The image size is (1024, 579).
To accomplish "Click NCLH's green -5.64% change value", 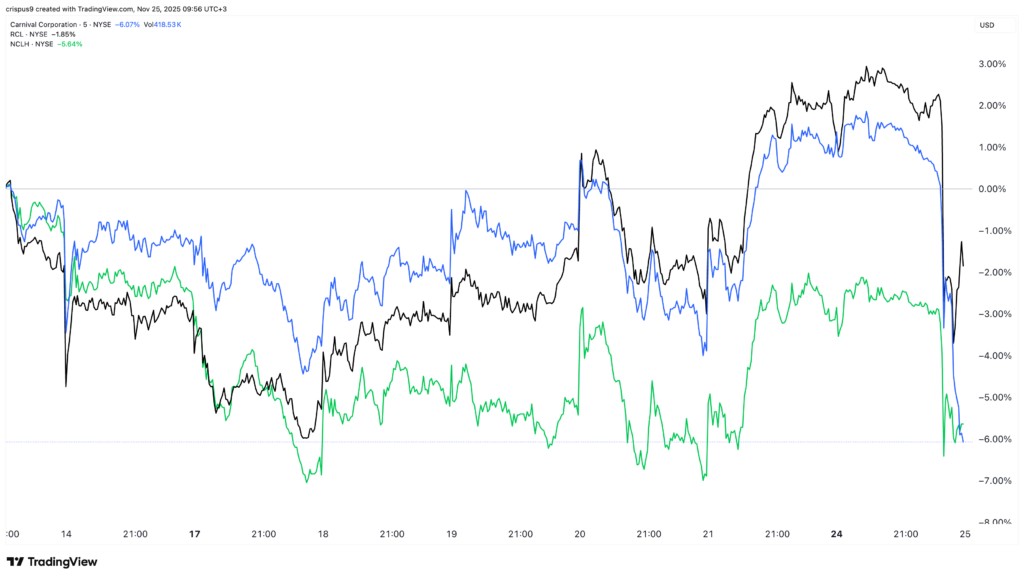I will point(67,44).
